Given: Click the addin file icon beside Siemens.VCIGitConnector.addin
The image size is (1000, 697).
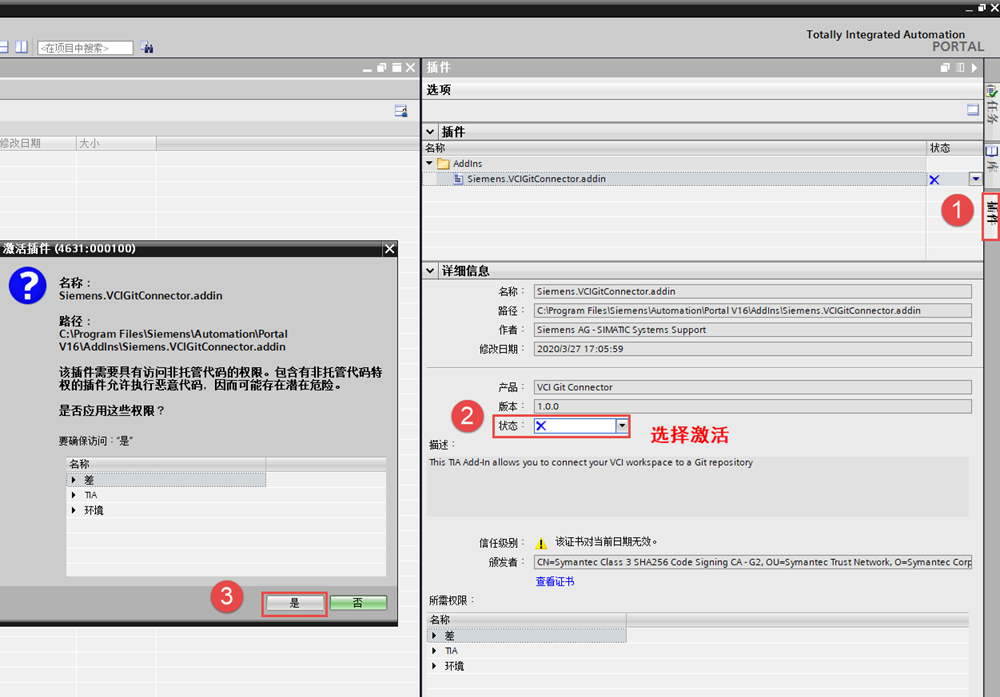Looking at the screenshot, I should point(458,179).
